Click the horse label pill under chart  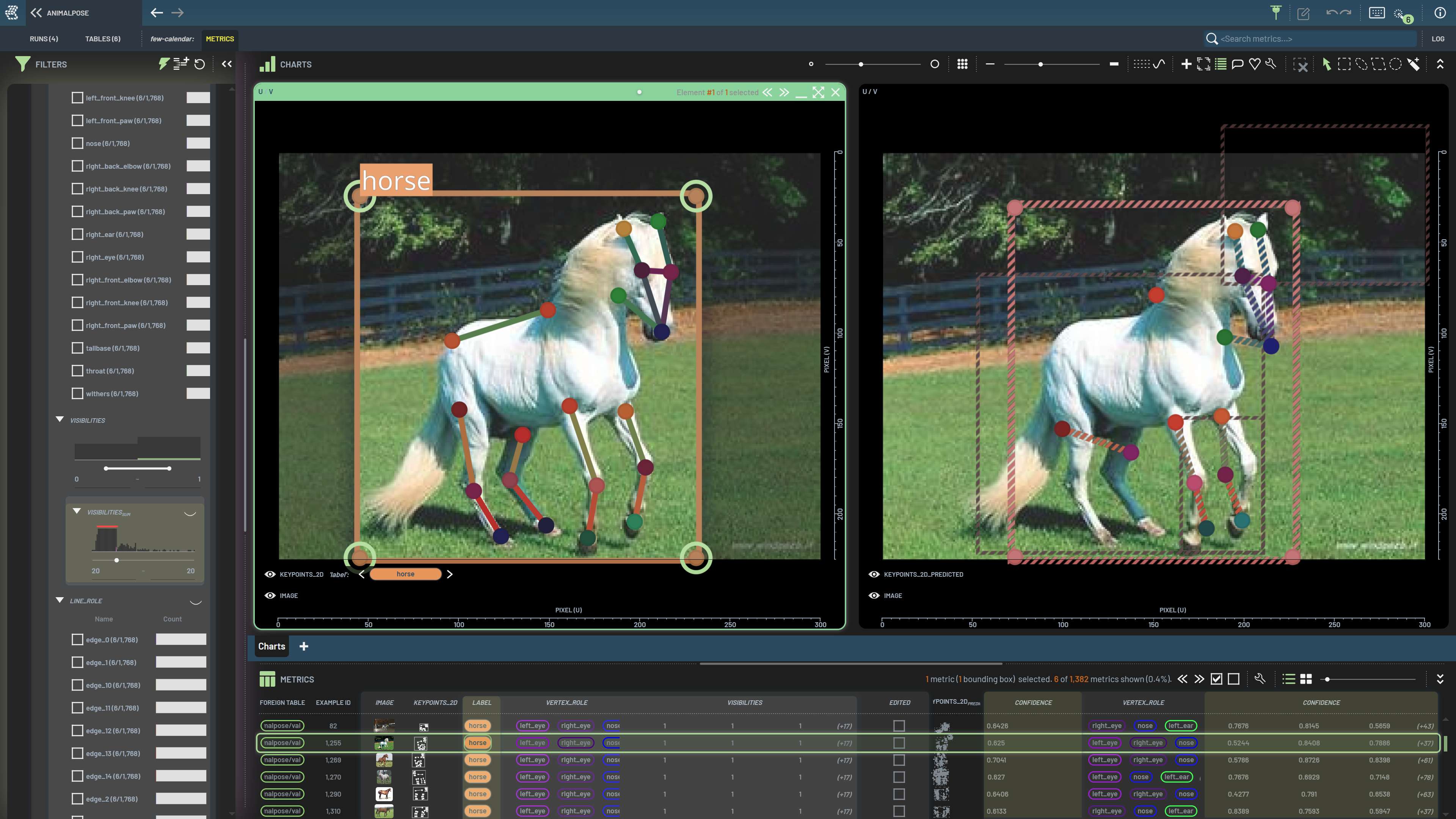tap(405, 574)
